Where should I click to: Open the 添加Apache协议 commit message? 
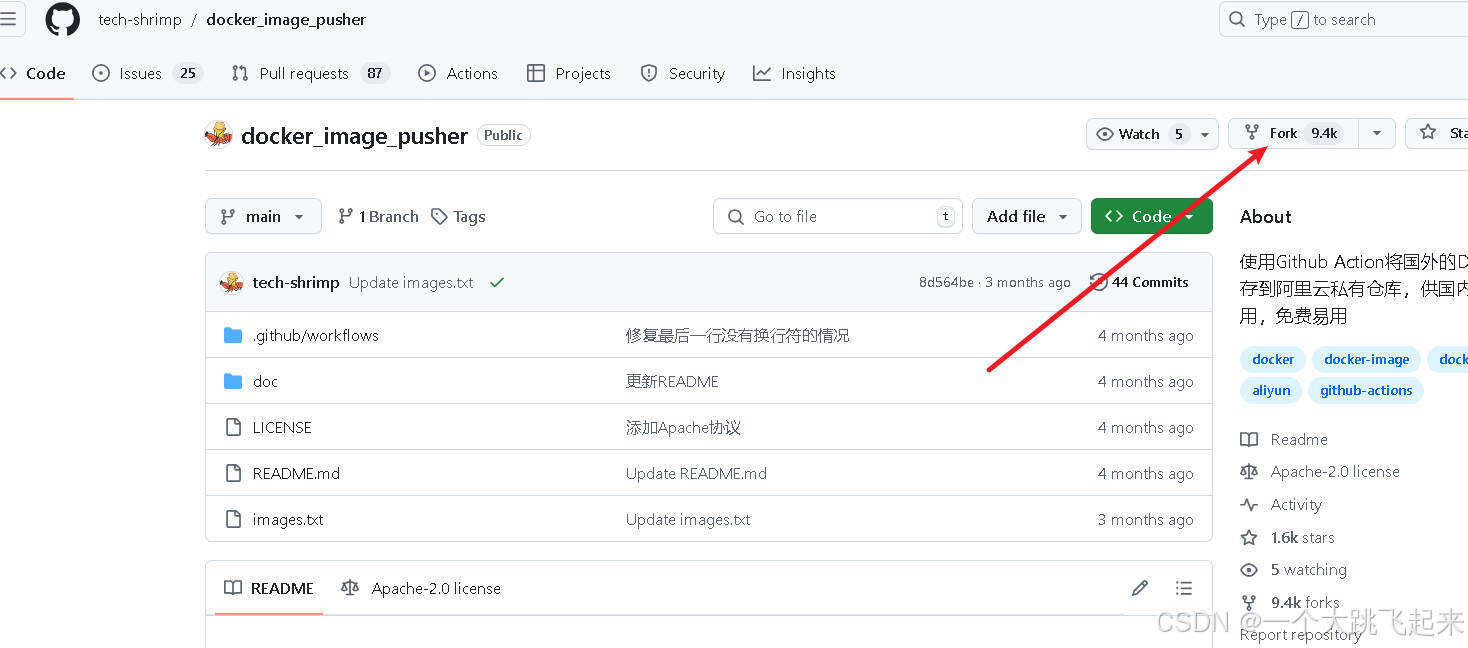[683, 428]
